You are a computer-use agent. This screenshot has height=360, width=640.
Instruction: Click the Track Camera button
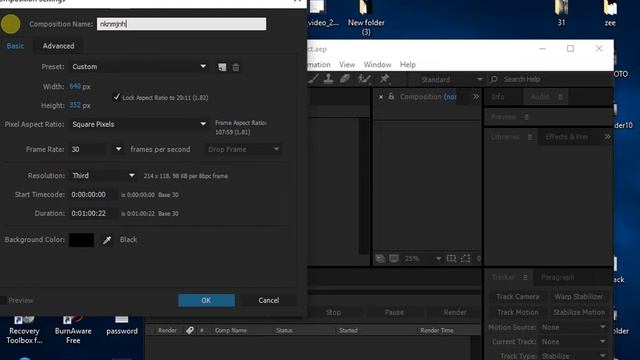coord(518,297)
